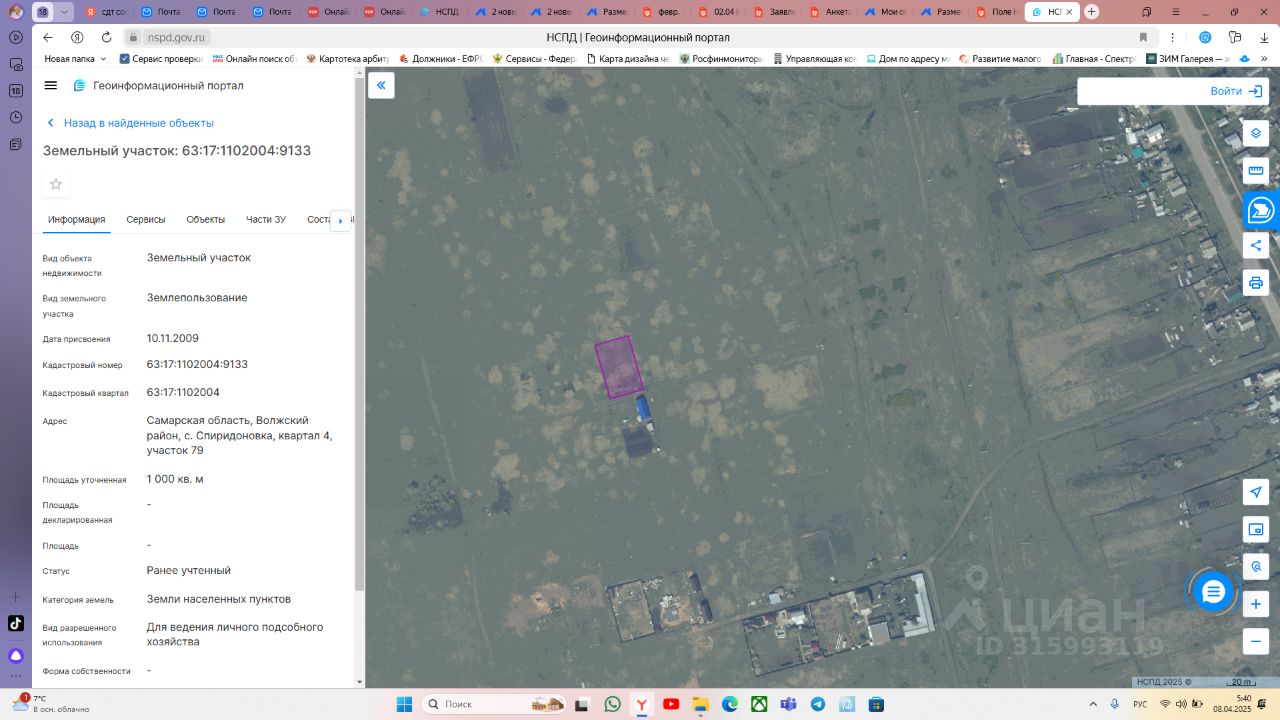Open WhatsApp from the taskbar

pyautogui.click(x=612, y=704)
